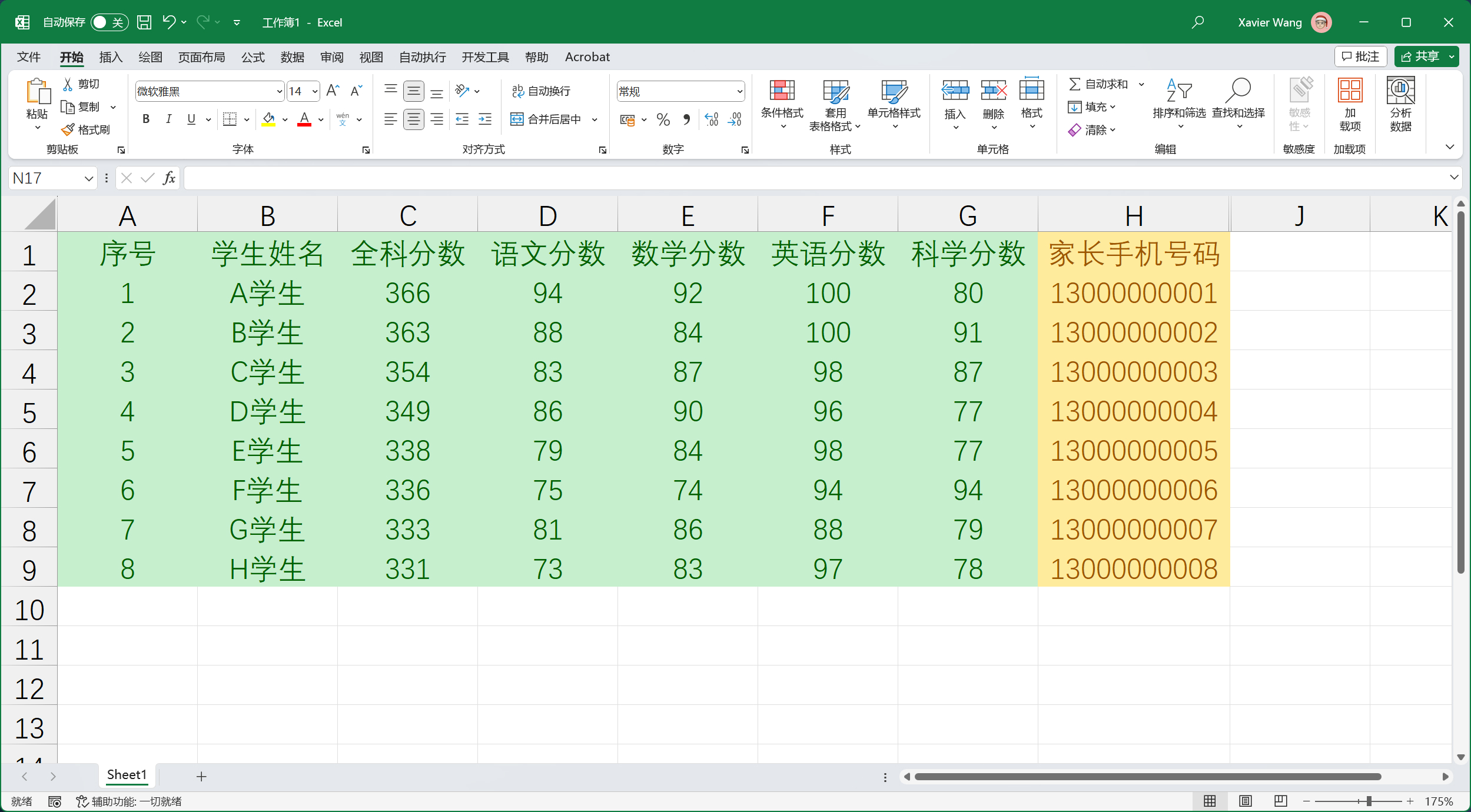Open the font name dropdown 微软雅黑
1471x812 pixels.
click(280, 91)
